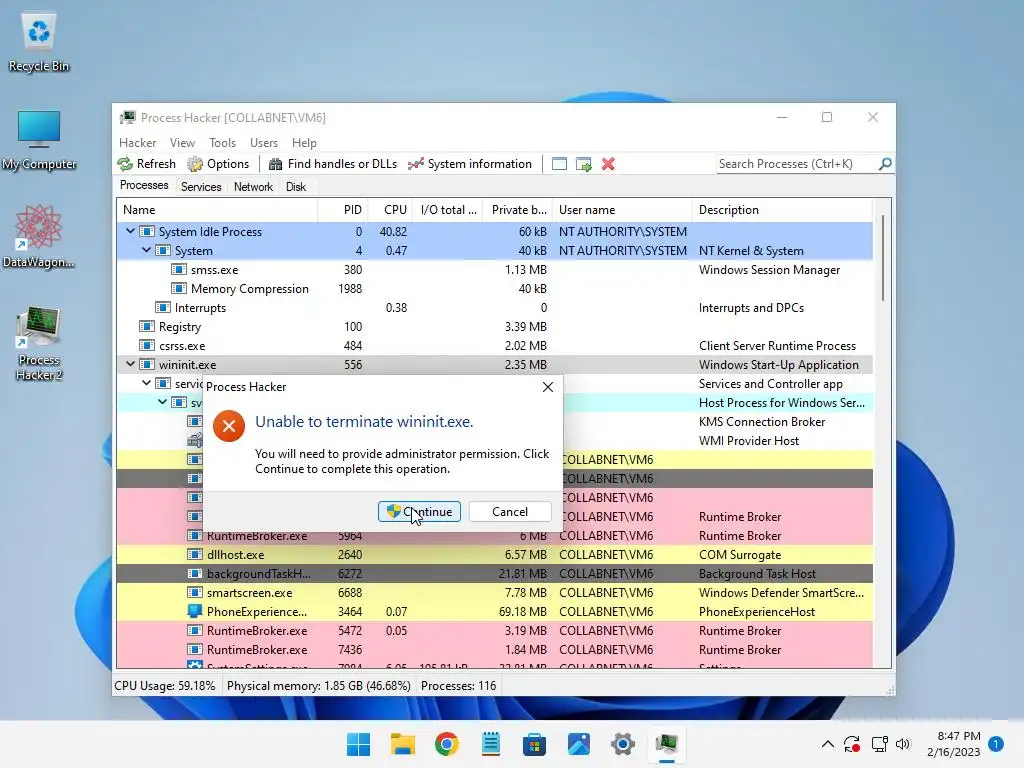Open the Options toolbar item
The width and height of the screenshot is (1024, 768).
pos(218,164)
